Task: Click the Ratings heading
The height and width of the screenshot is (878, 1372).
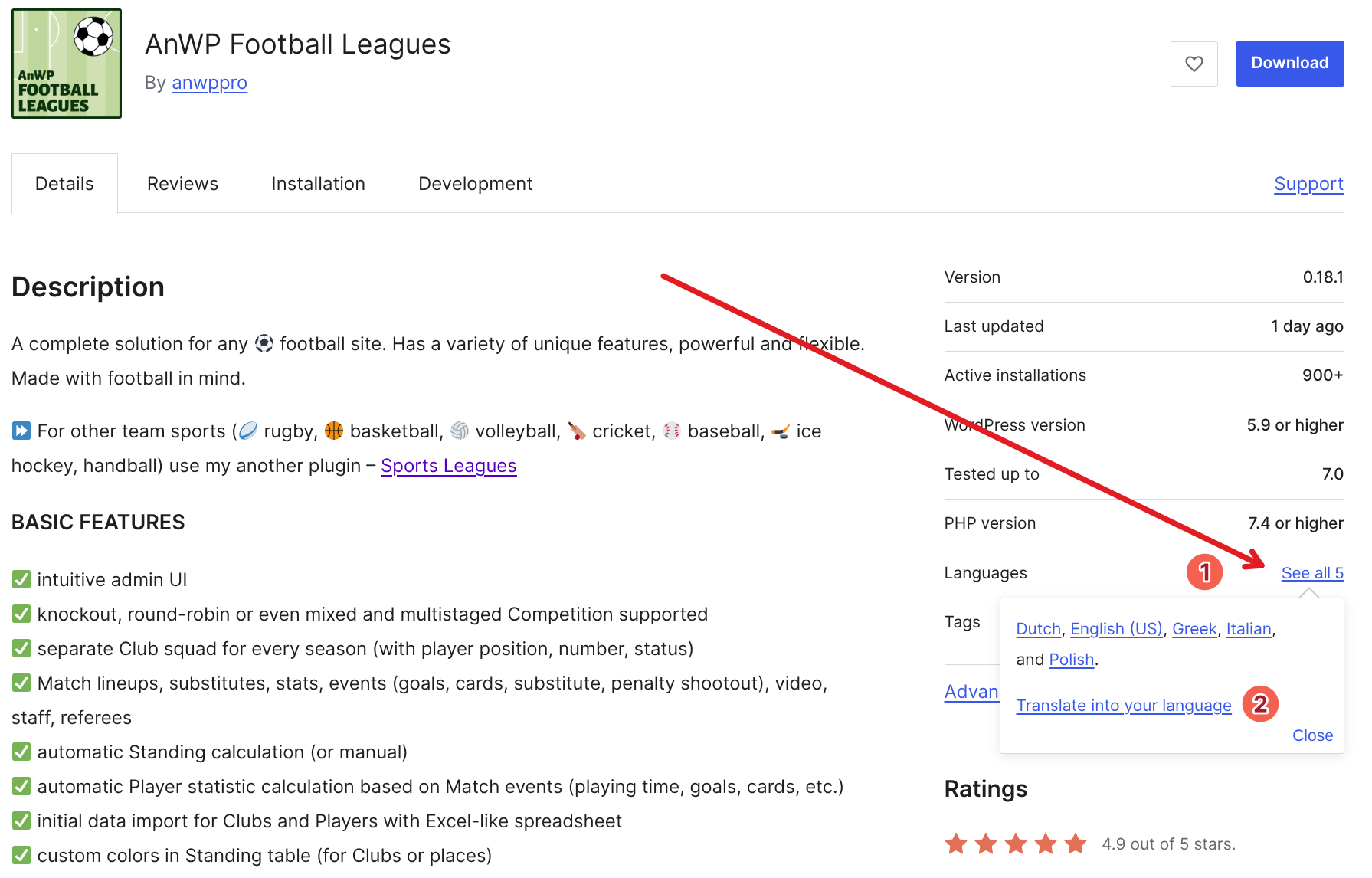Action: [986, 789]
